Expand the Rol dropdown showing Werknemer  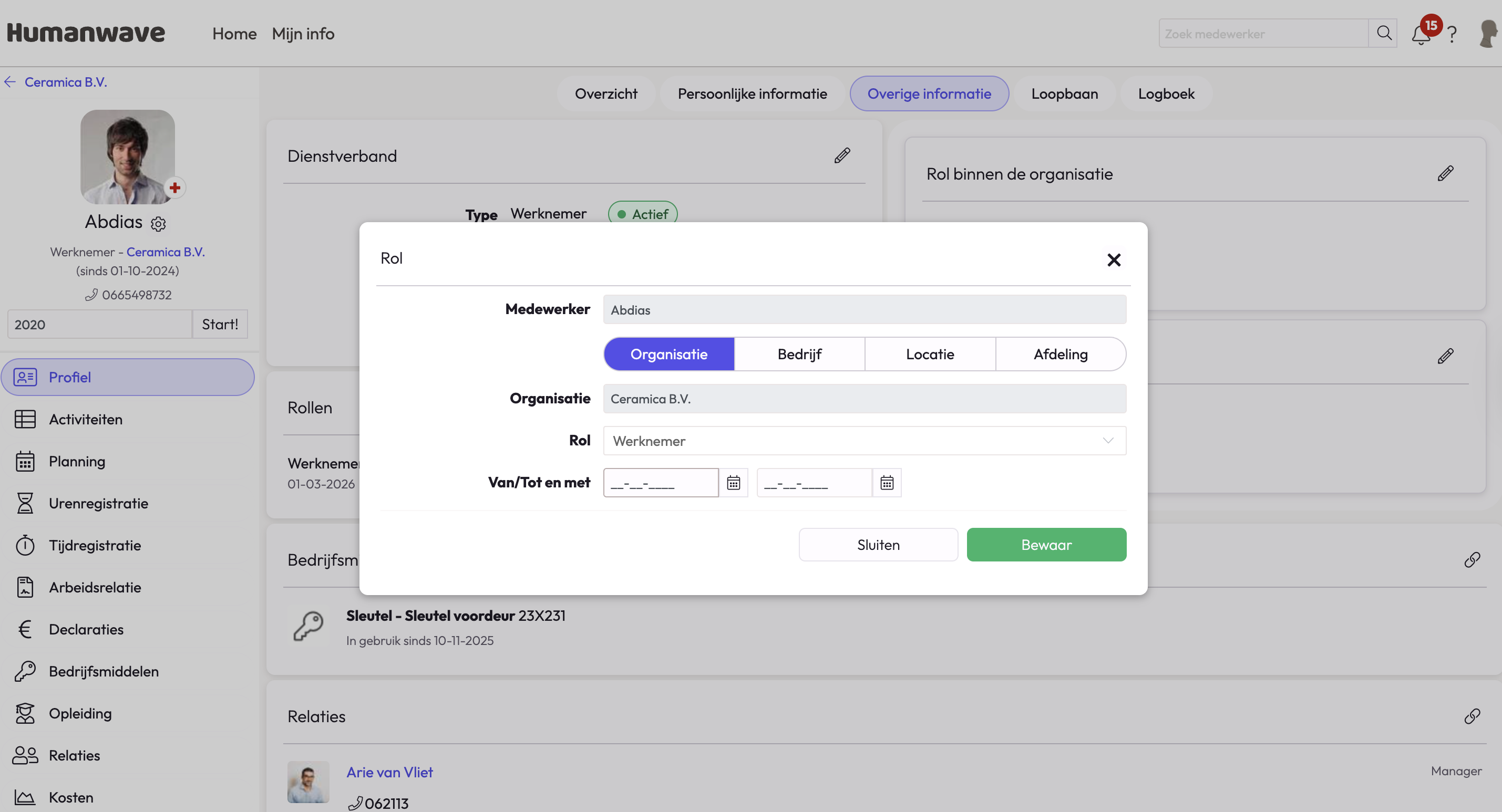(x=864, y=441)
